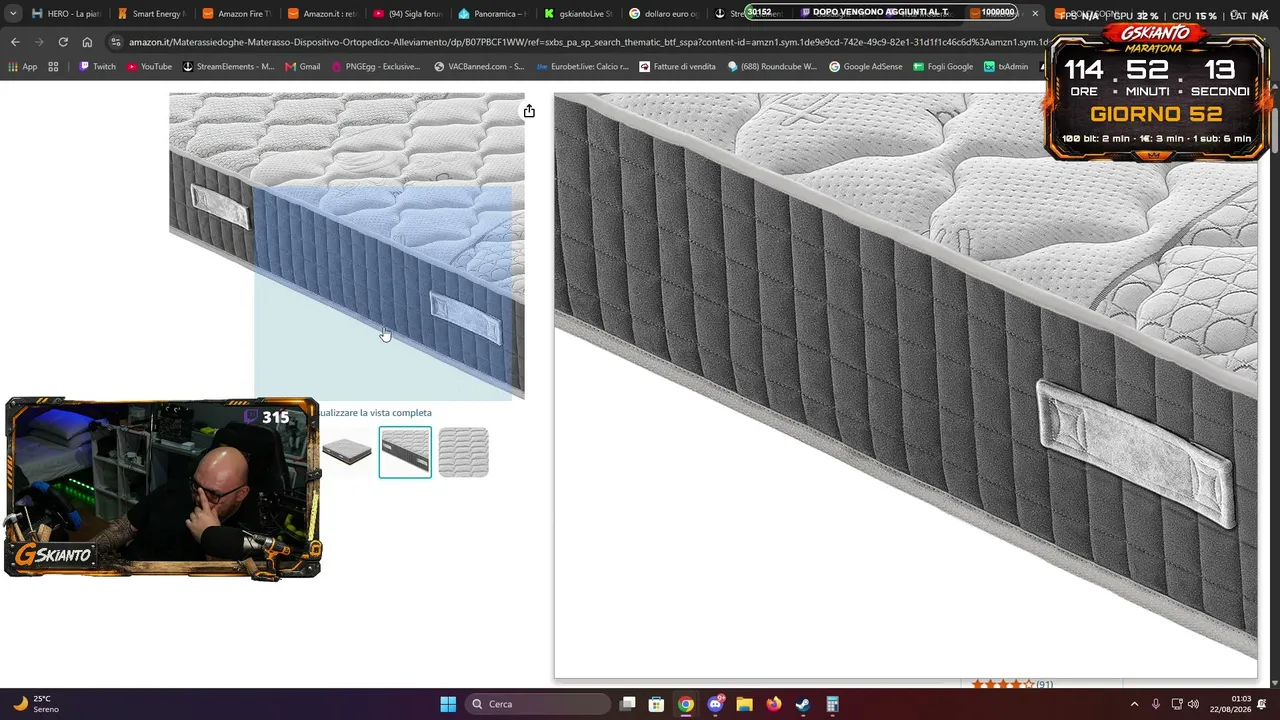Switch to the dollaro euro tab
Screen dimensions: 1280x720
pos(663,14)
